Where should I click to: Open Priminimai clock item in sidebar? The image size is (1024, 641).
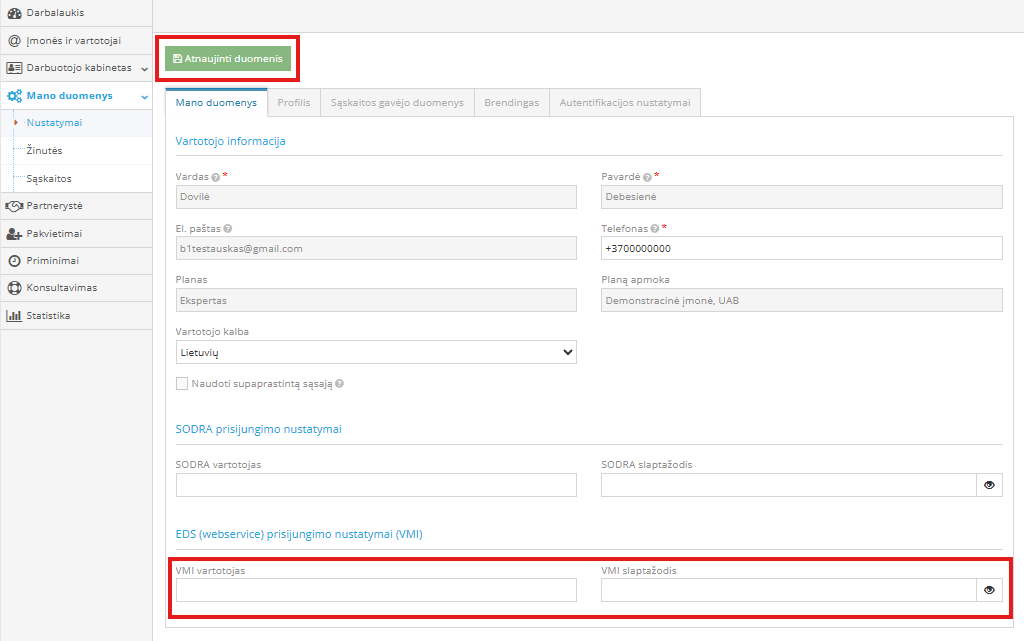click(52, 260)
